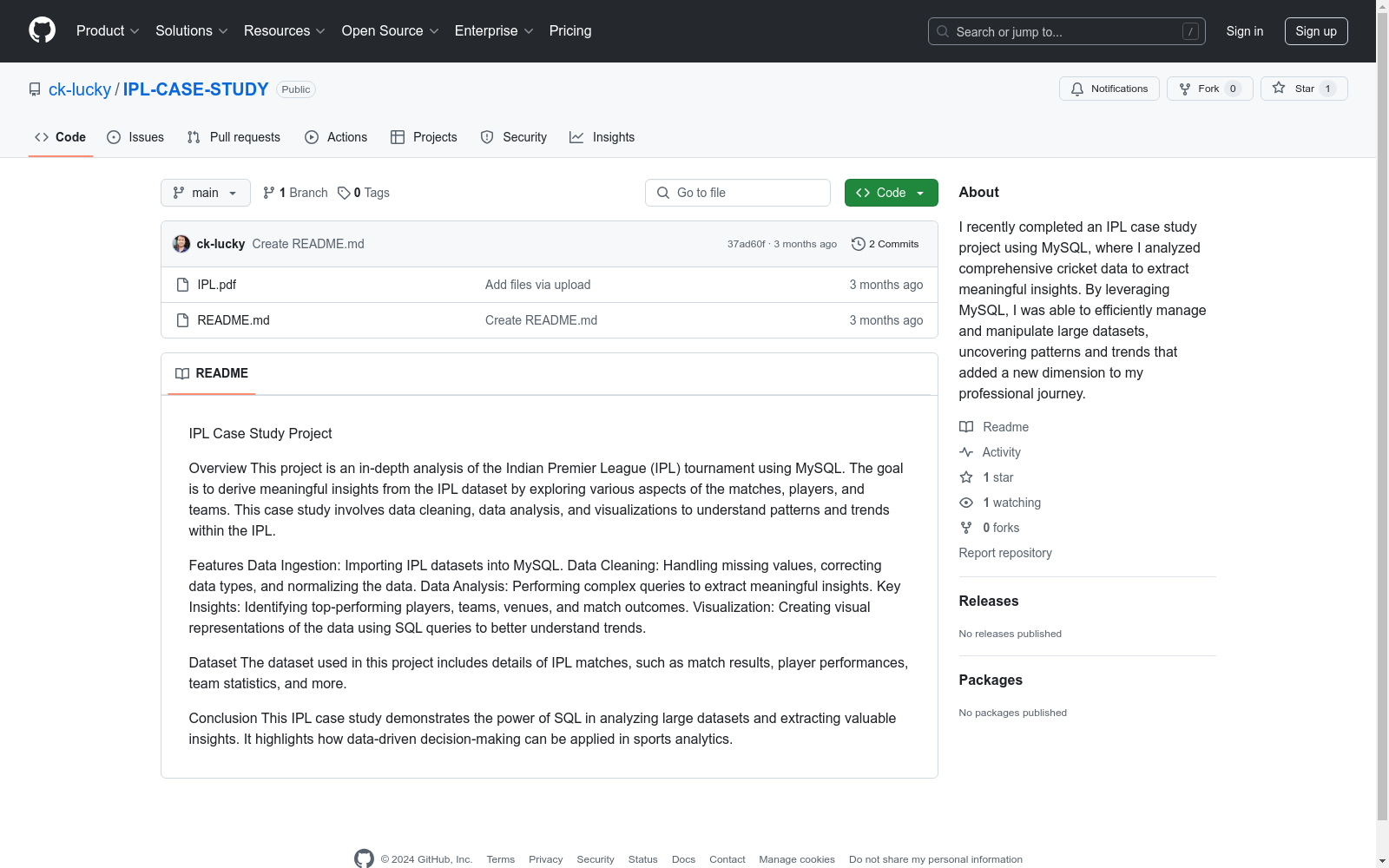Click the branch icon next to 1 Branch

(269, 193)
